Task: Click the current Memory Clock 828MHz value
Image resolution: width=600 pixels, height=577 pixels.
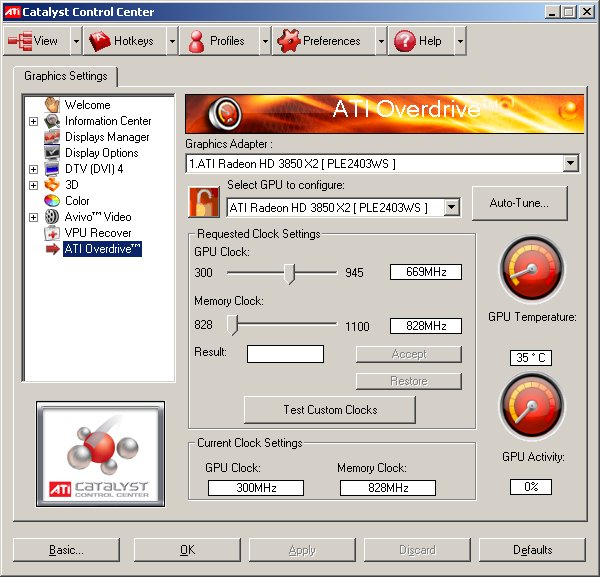Action: (388, 488)
